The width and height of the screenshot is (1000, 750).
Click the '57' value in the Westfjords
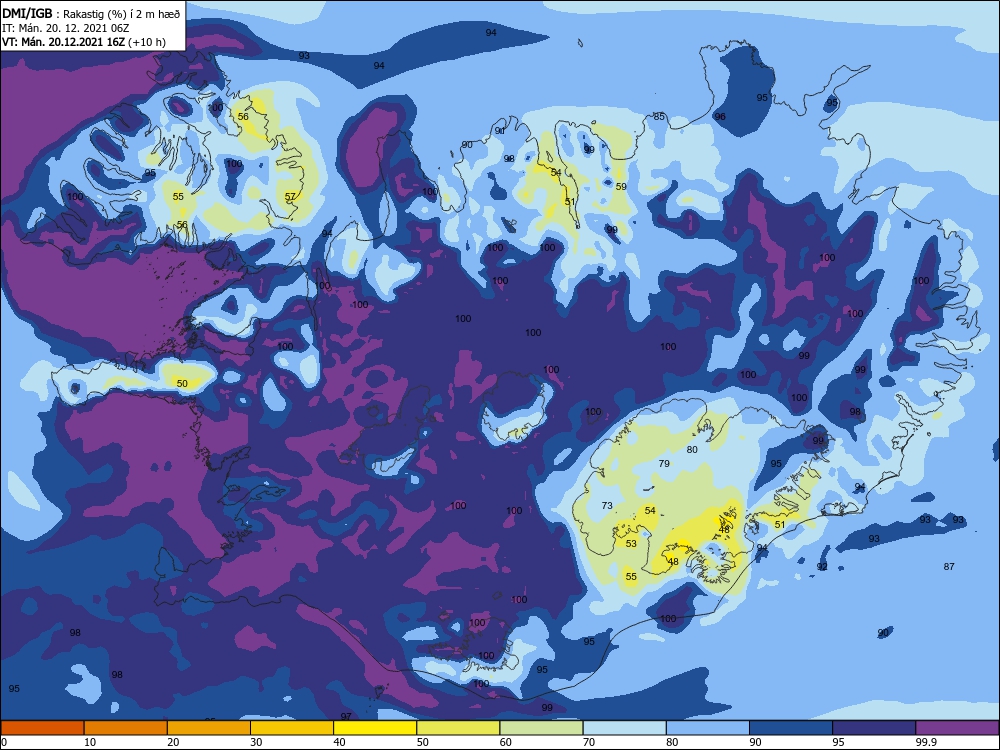click(x=290, y=196)
